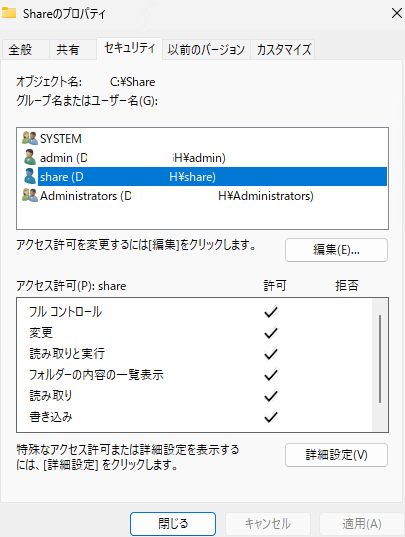This screenshot has height=537, width=405.
Task: Open the 以前のバージョン tab
Action: click(206, 50)
